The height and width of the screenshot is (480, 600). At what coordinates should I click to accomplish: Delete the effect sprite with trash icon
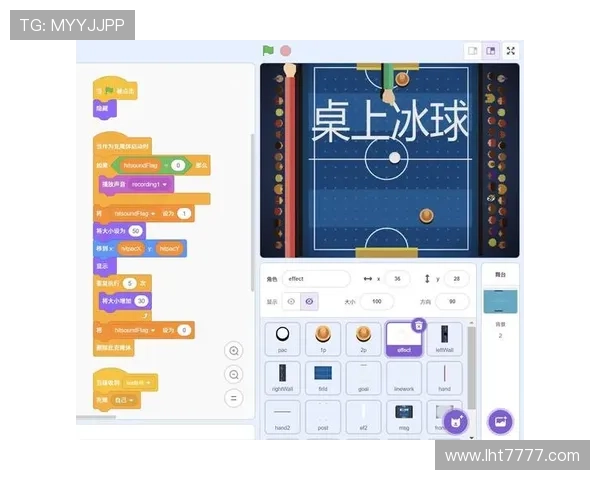click(x=419, y=325)
